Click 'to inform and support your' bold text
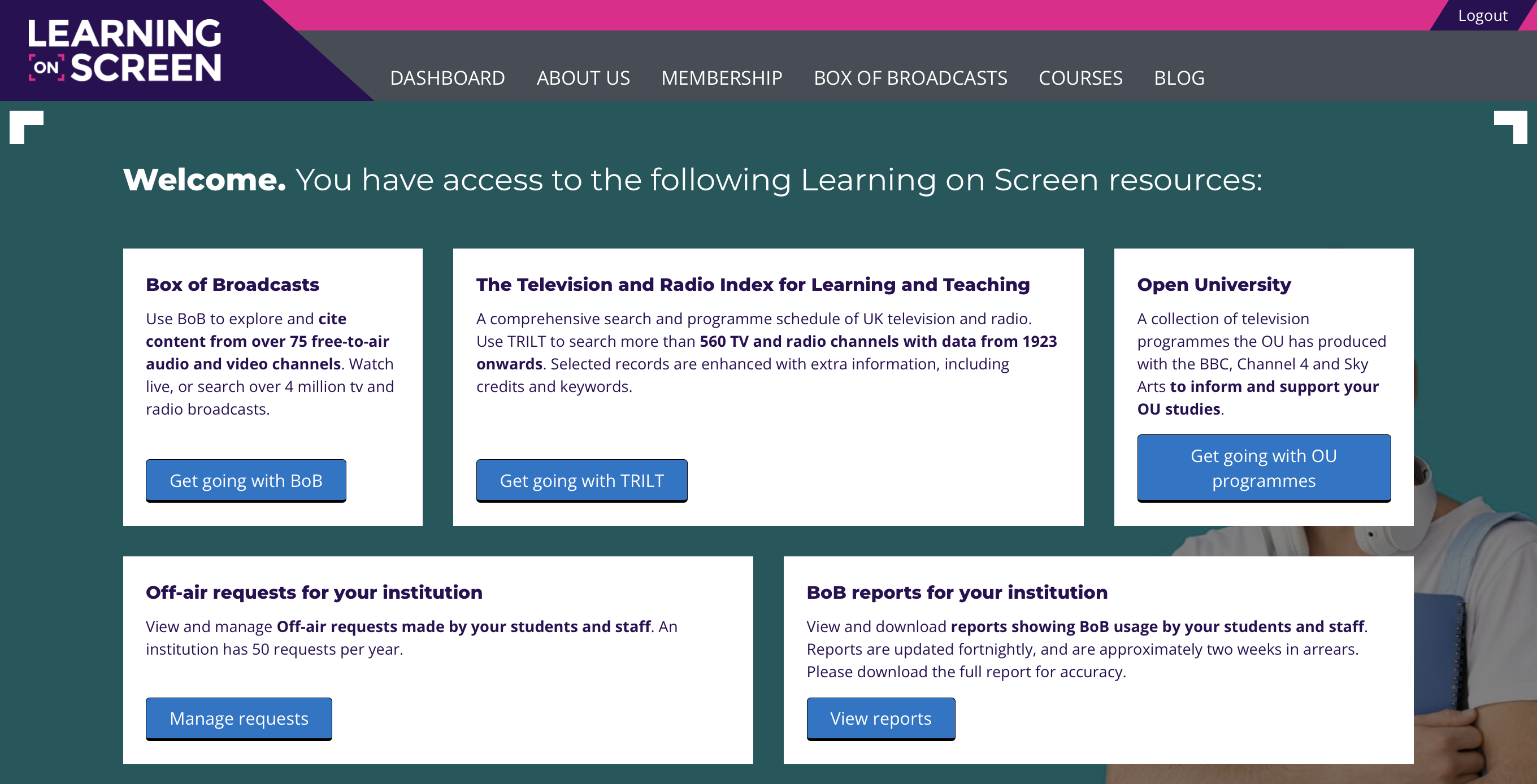The image size is (1537, 784). pyautogui.click(x=1274, y=387)
